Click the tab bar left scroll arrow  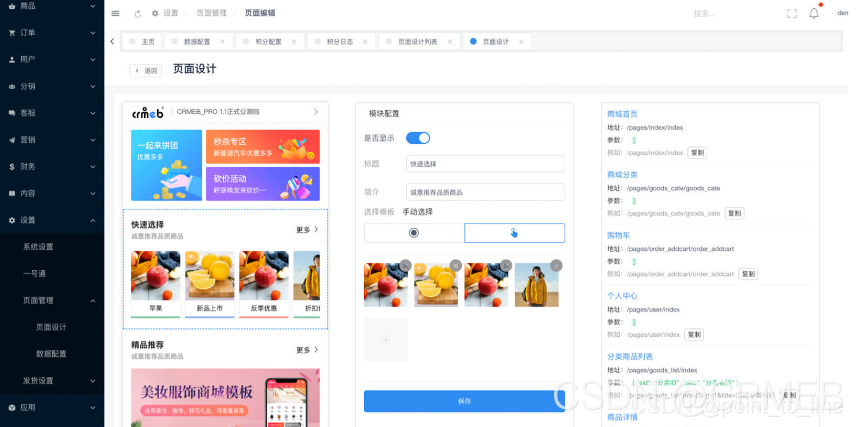(112, 41)
